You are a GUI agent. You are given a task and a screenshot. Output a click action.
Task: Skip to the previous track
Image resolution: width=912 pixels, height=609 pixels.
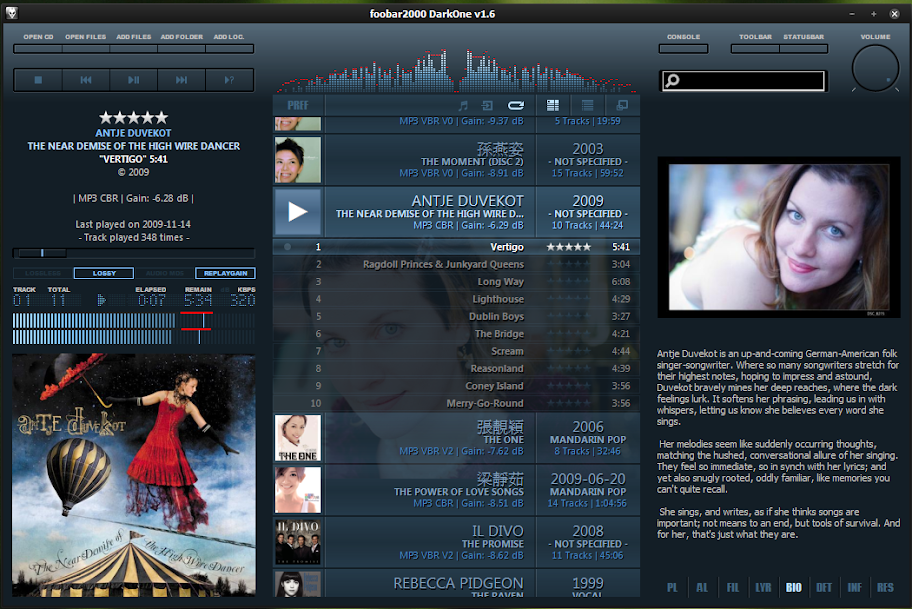(86, 80)
